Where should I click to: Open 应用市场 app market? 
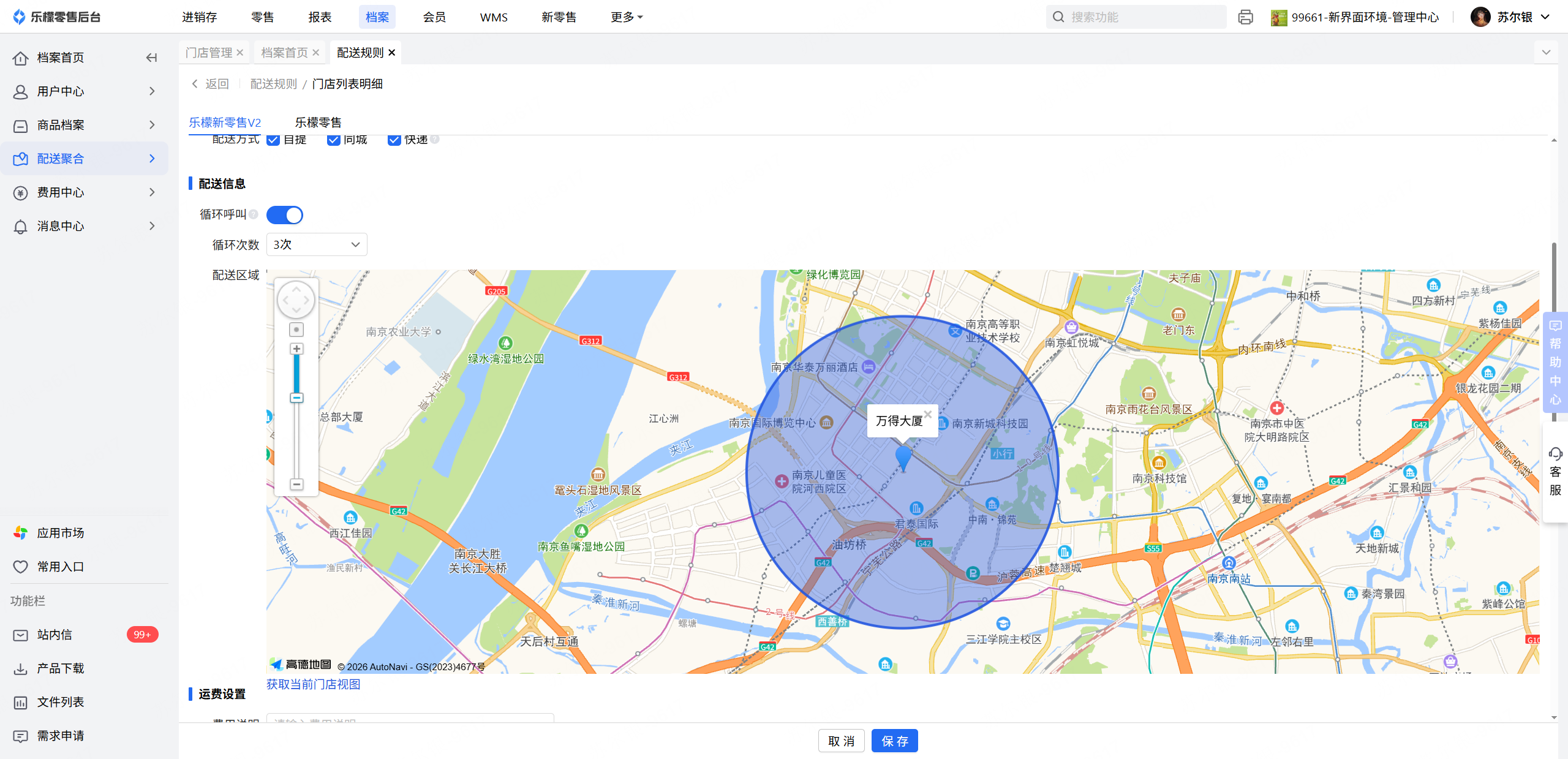[60, 533]
